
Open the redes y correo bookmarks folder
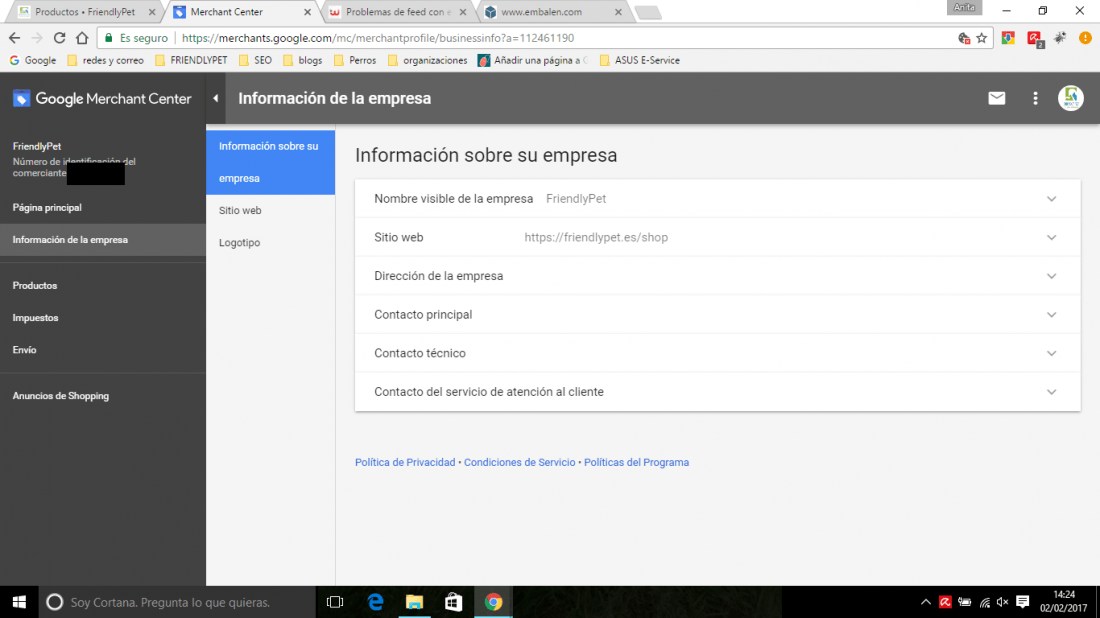(105, 60)
